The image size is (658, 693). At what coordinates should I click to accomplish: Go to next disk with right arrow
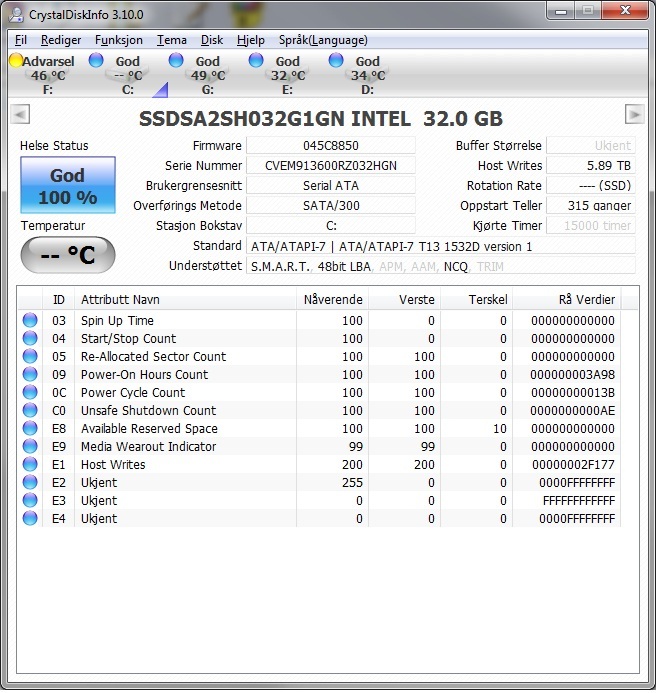[x=634, y=114]
